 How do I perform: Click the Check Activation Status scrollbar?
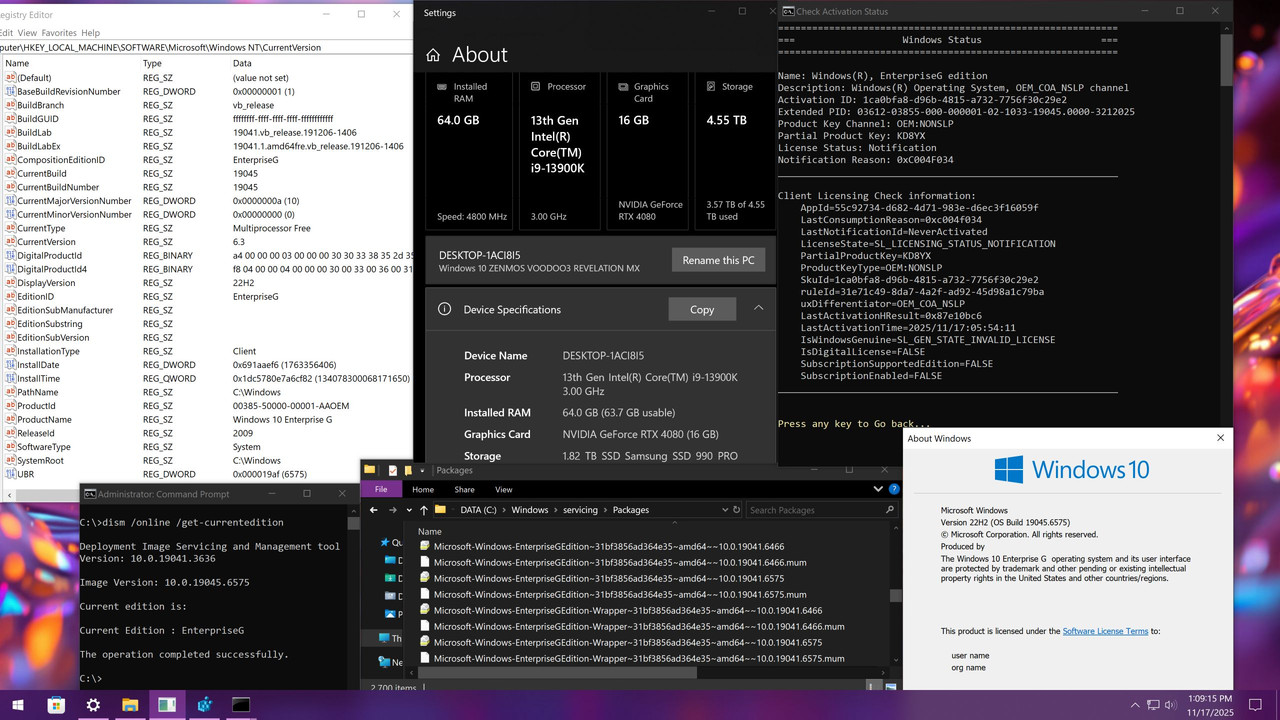(x=1226, y=58)
